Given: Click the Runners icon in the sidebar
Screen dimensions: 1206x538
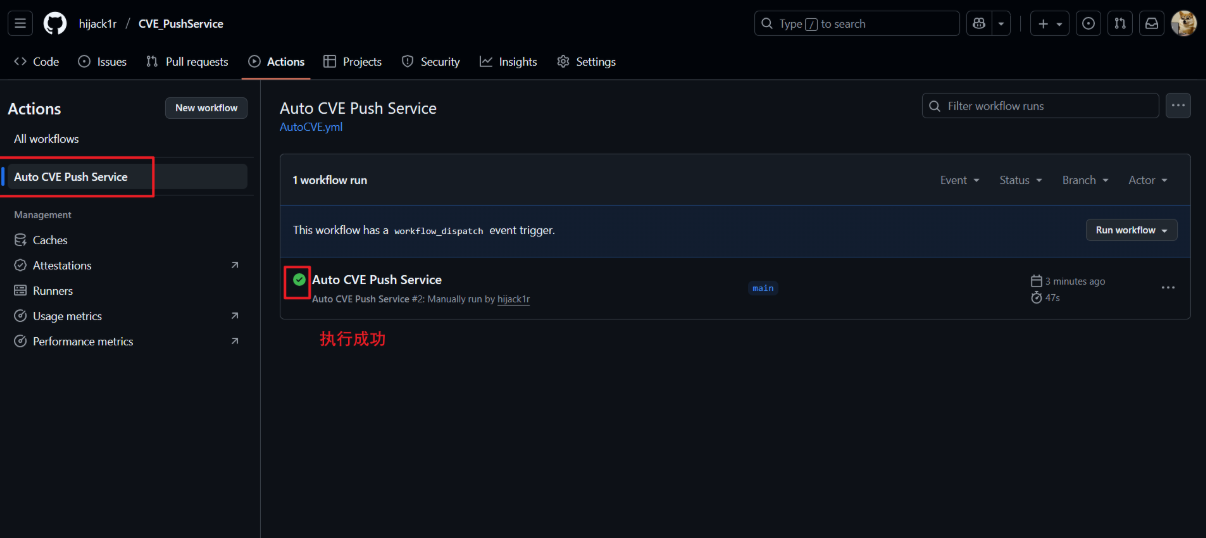Looking at the screenshot, I should pyautogui.click(x=21, y=291).
